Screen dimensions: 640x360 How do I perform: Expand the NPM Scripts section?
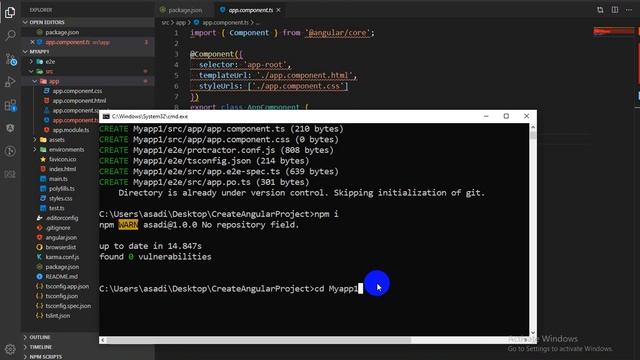point(45,357)
